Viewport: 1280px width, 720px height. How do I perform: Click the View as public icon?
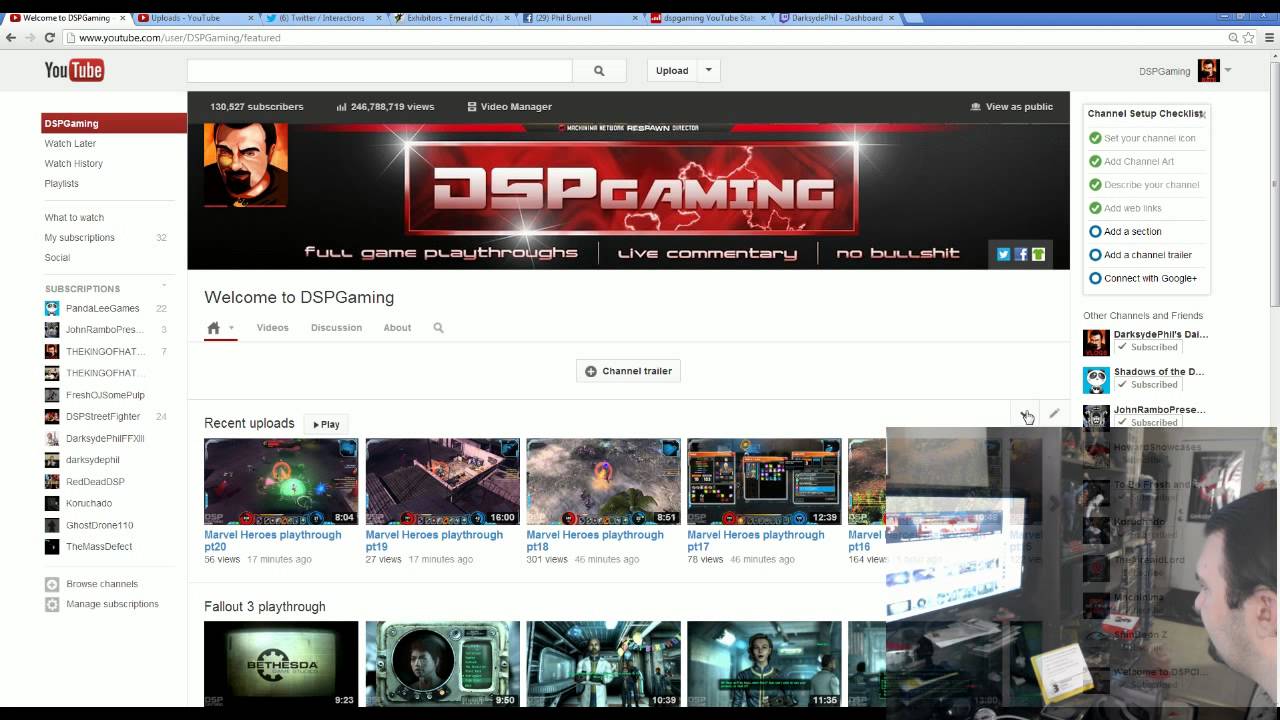pyautogui.click(x=976, y=107)
